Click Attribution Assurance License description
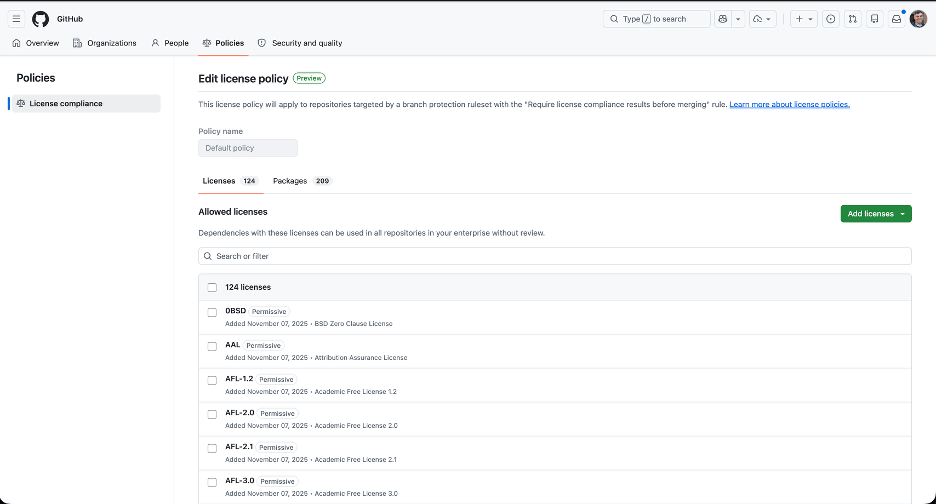 pos(361,358)
